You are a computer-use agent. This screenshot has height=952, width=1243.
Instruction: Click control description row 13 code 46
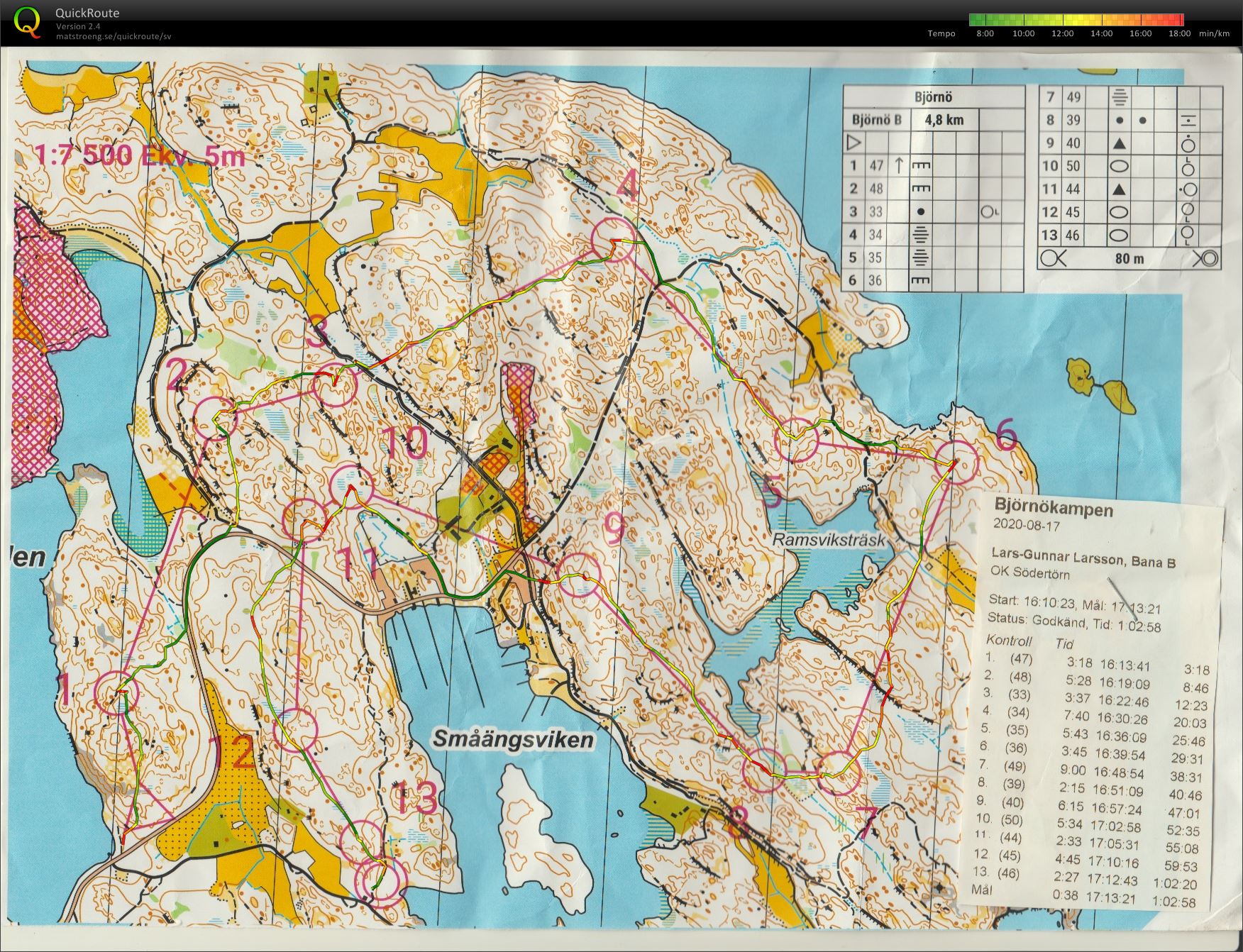coord(1073,235)
